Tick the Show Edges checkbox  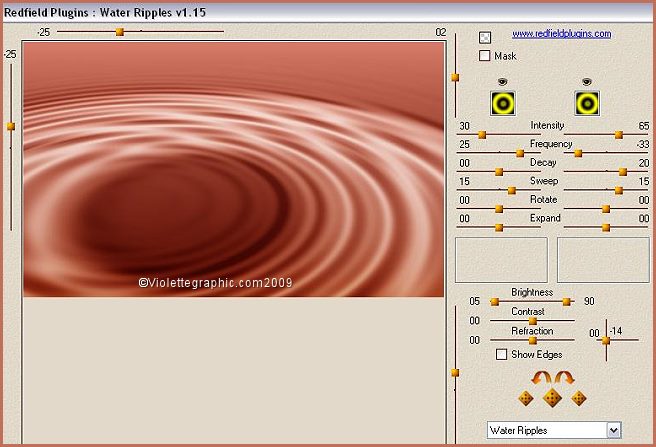click(x=502, y=354)
